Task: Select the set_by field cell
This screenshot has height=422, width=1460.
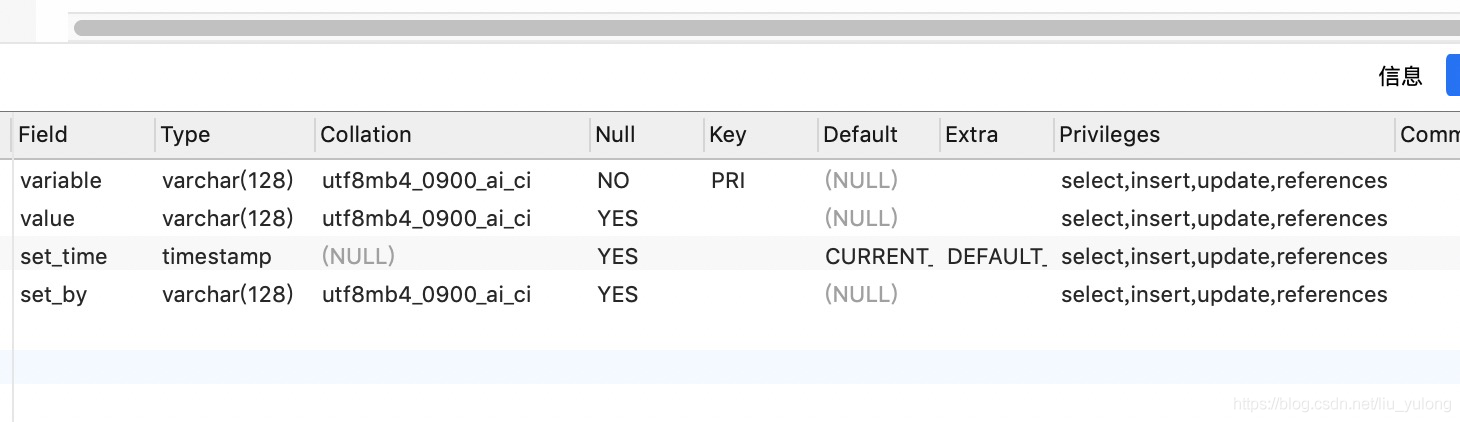Action: (x=53, y=295)
